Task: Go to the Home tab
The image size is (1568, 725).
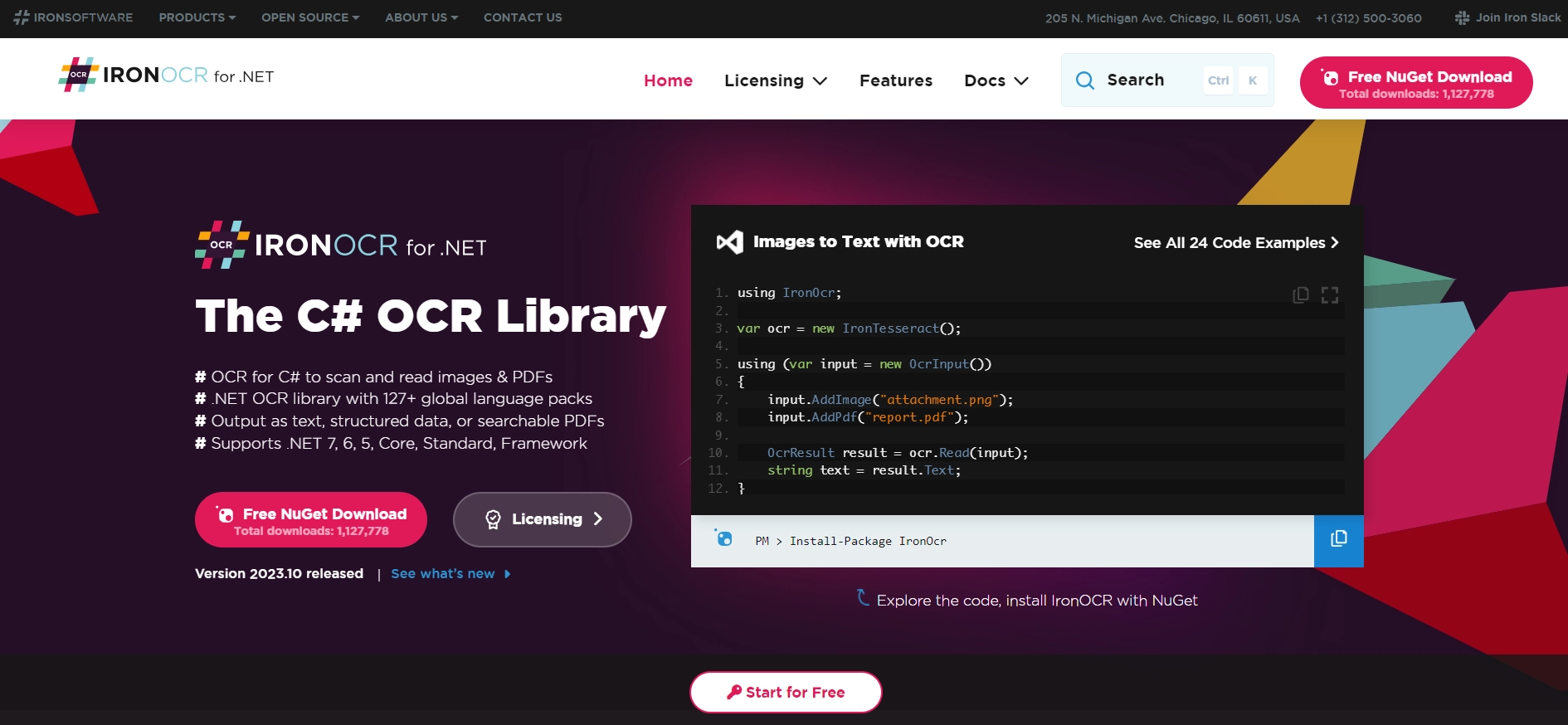Action: pos(668,80)
